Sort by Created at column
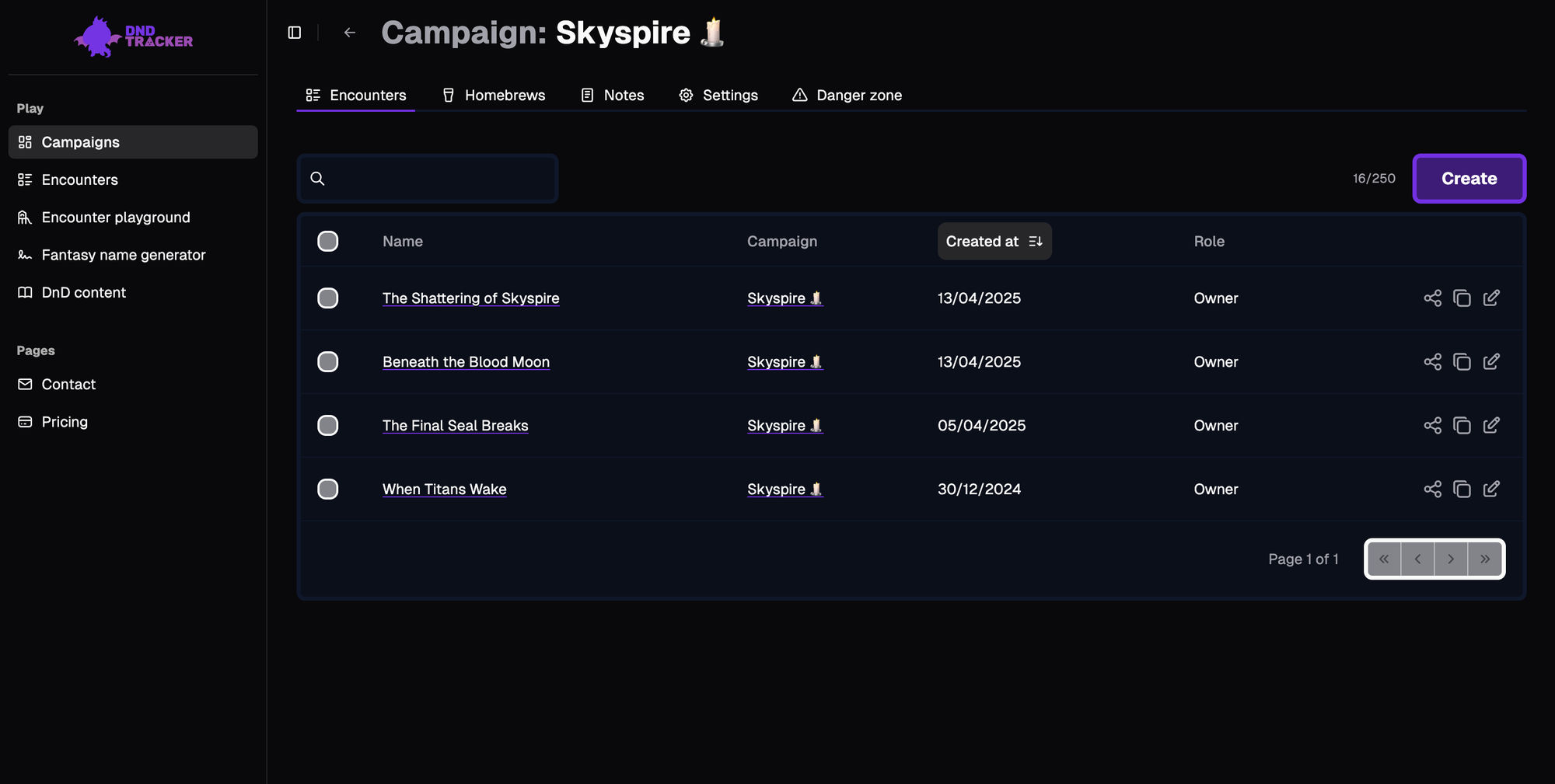The image size is (1555, 784). pyautogui.click(x=994, y=242)
